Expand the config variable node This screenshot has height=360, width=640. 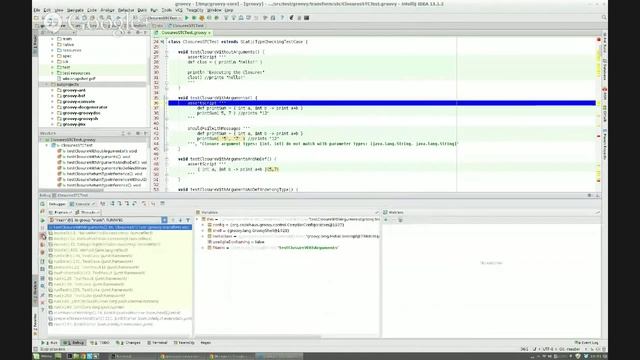point(203,225)
